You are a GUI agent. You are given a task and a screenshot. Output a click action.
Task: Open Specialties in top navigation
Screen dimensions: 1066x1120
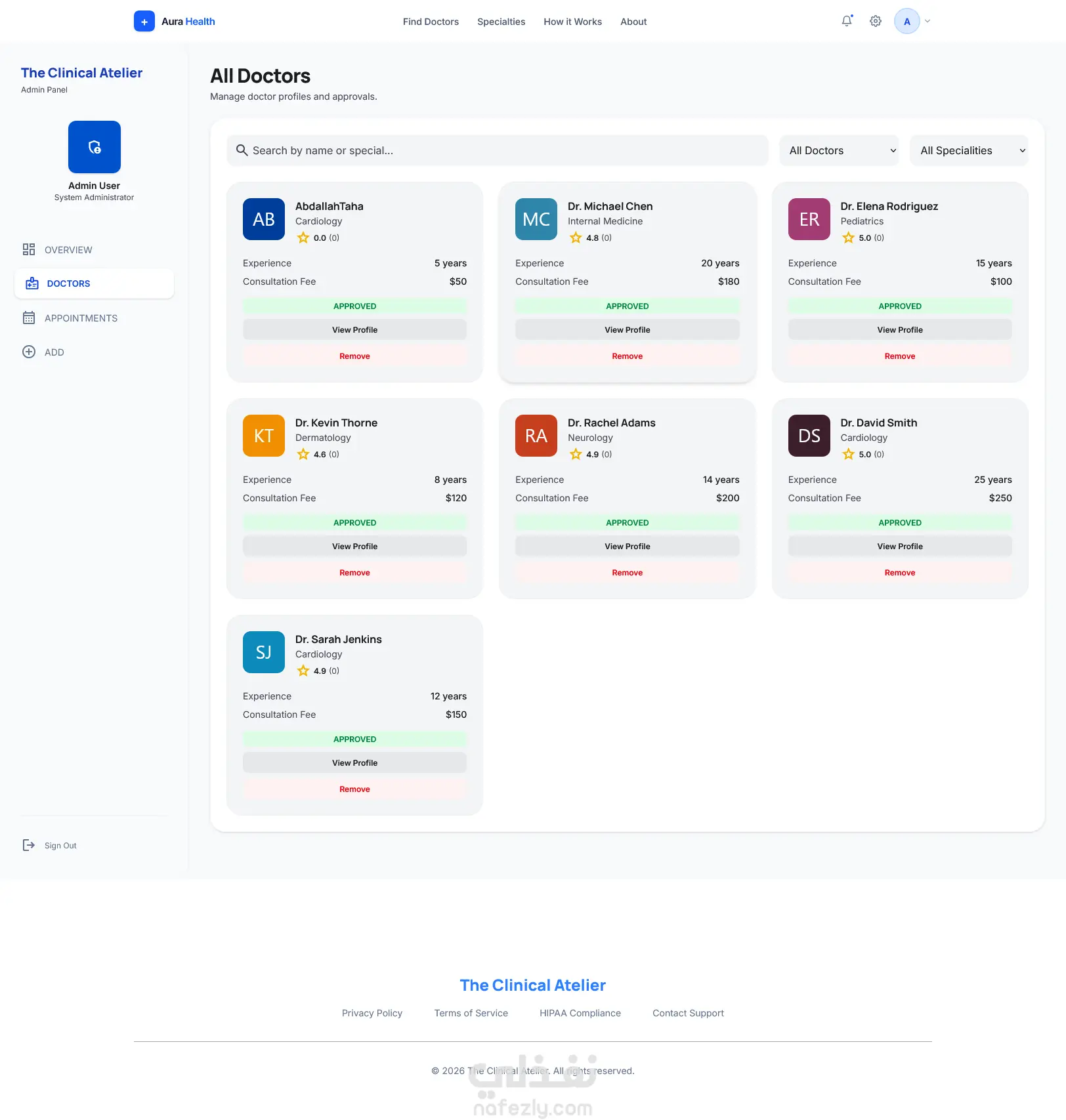pos(501,22)
